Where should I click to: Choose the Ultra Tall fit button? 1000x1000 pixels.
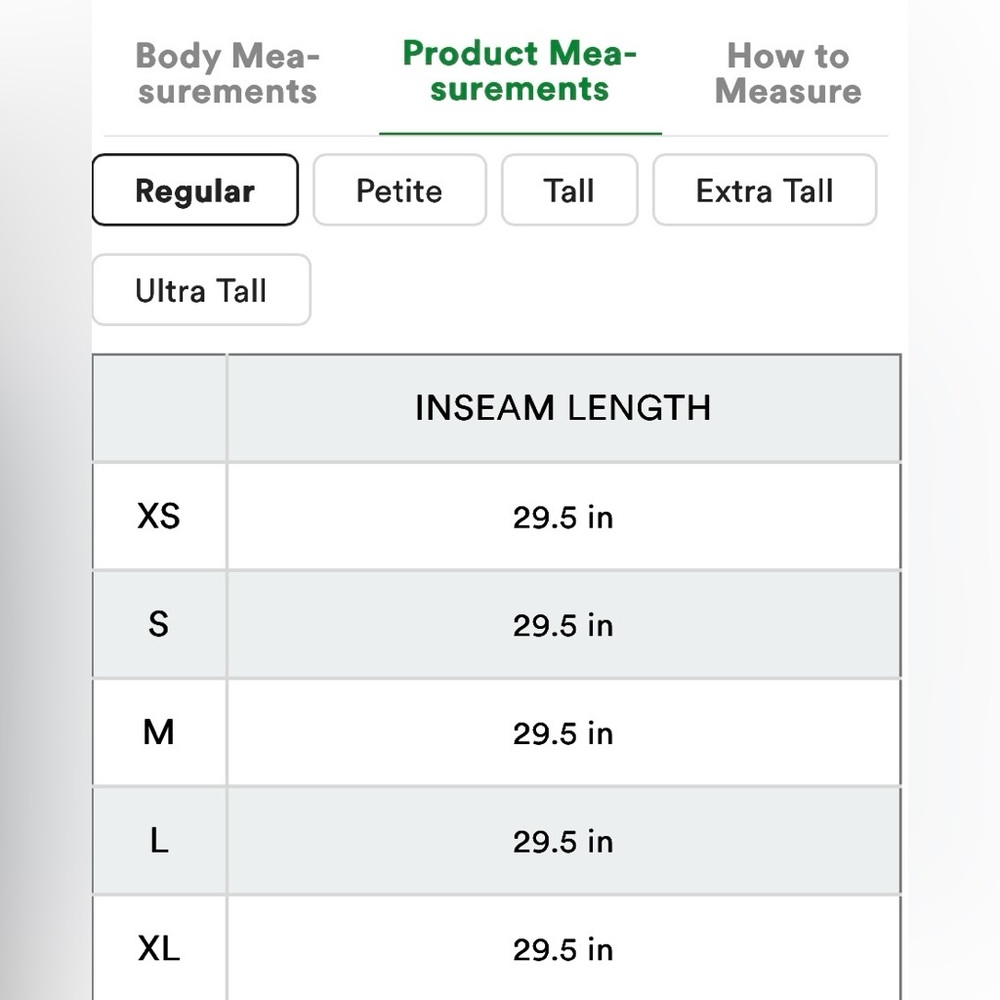(202, 290)
